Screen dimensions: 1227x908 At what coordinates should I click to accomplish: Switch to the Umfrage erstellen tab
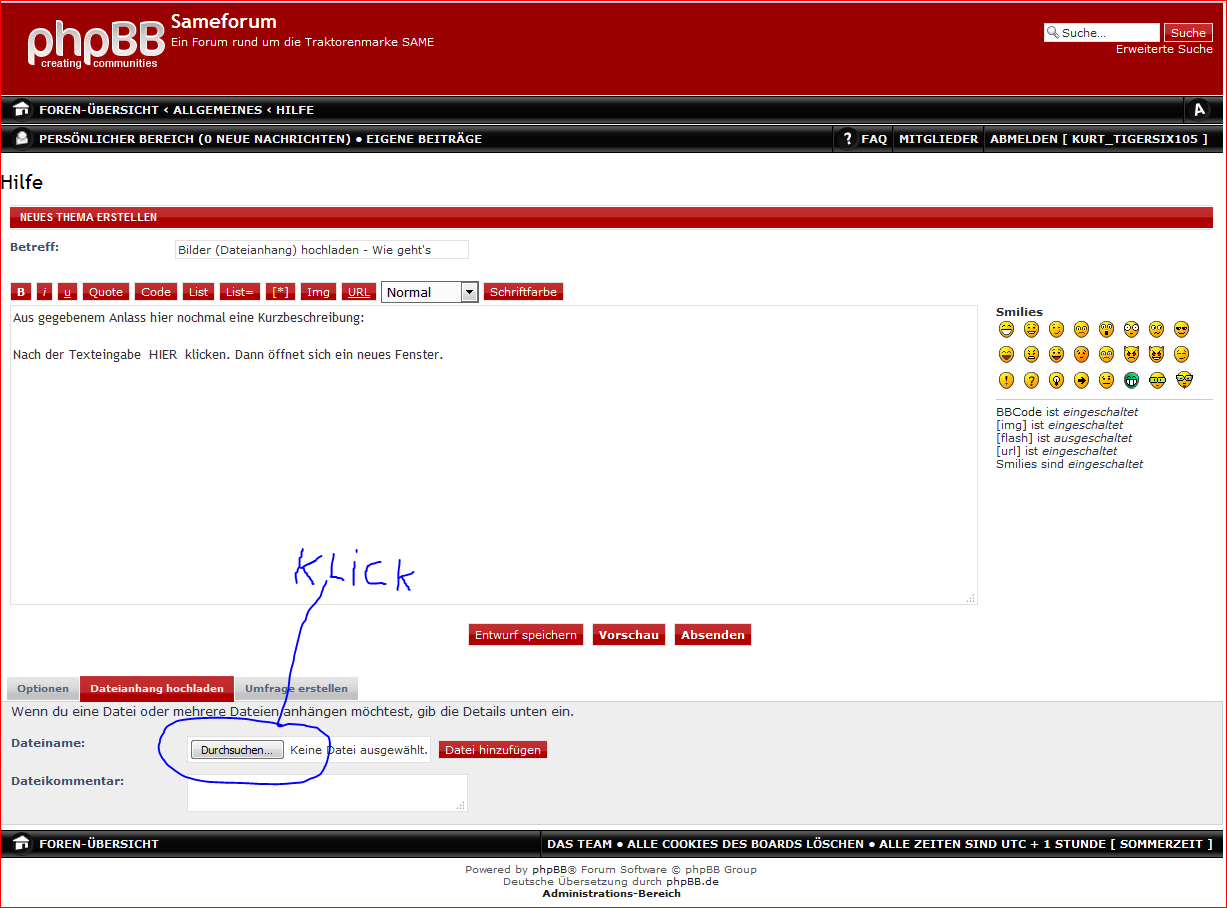[296, 689]
